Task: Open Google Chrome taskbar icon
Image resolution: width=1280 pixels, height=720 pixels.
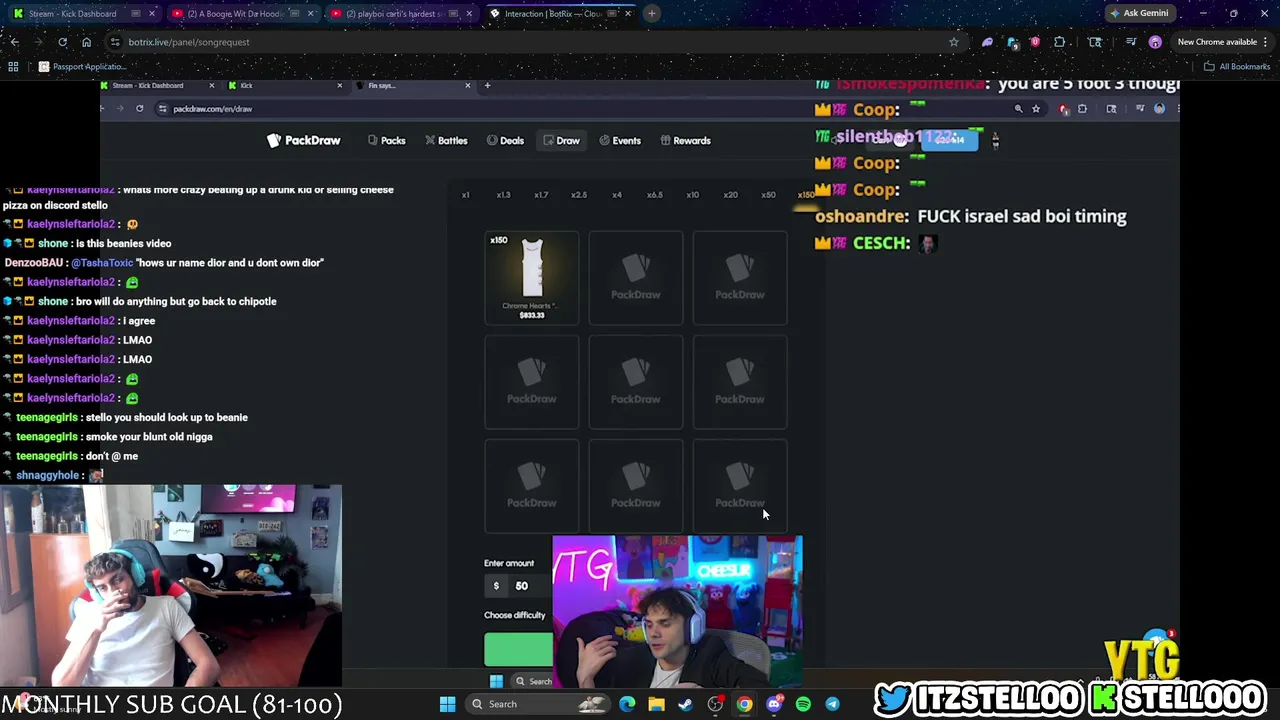Action: click(744, 704)
